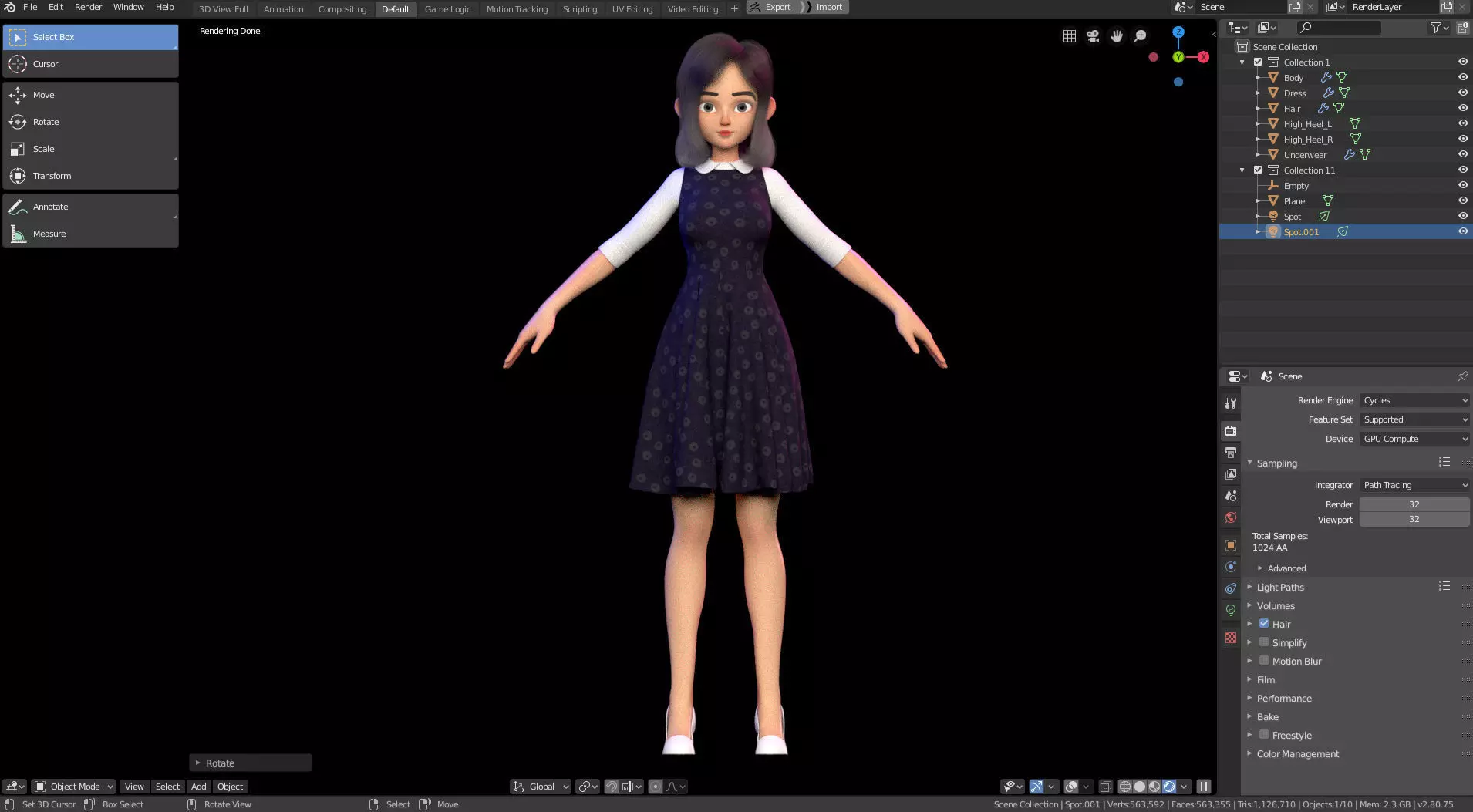
Task: Open the Global transform orientation dropdown
Action: (x=541, y=787)
